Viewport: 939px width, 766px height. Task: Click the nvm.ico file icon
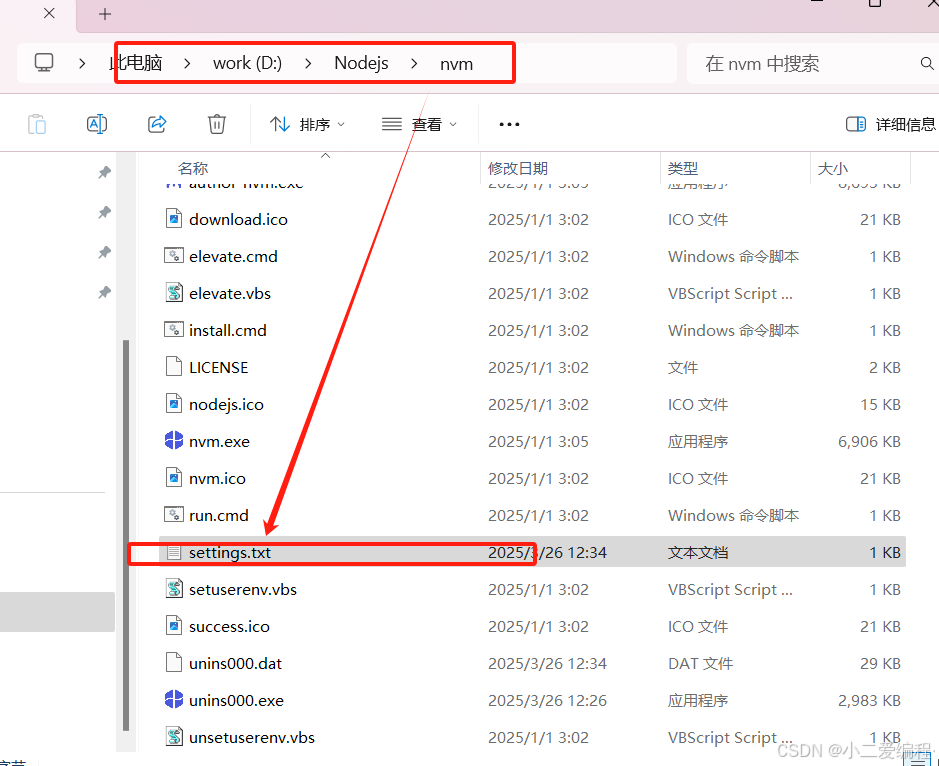(x=174, y=478)
